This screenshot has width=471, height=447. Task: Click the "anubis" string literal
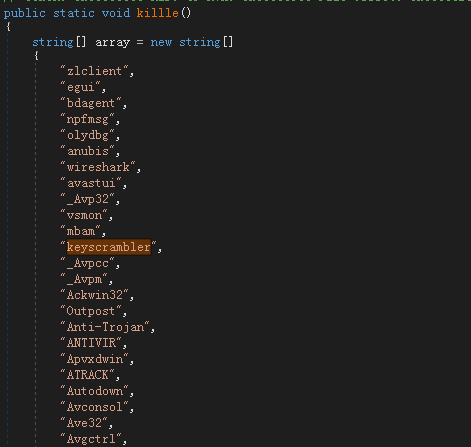coord(88,151)
